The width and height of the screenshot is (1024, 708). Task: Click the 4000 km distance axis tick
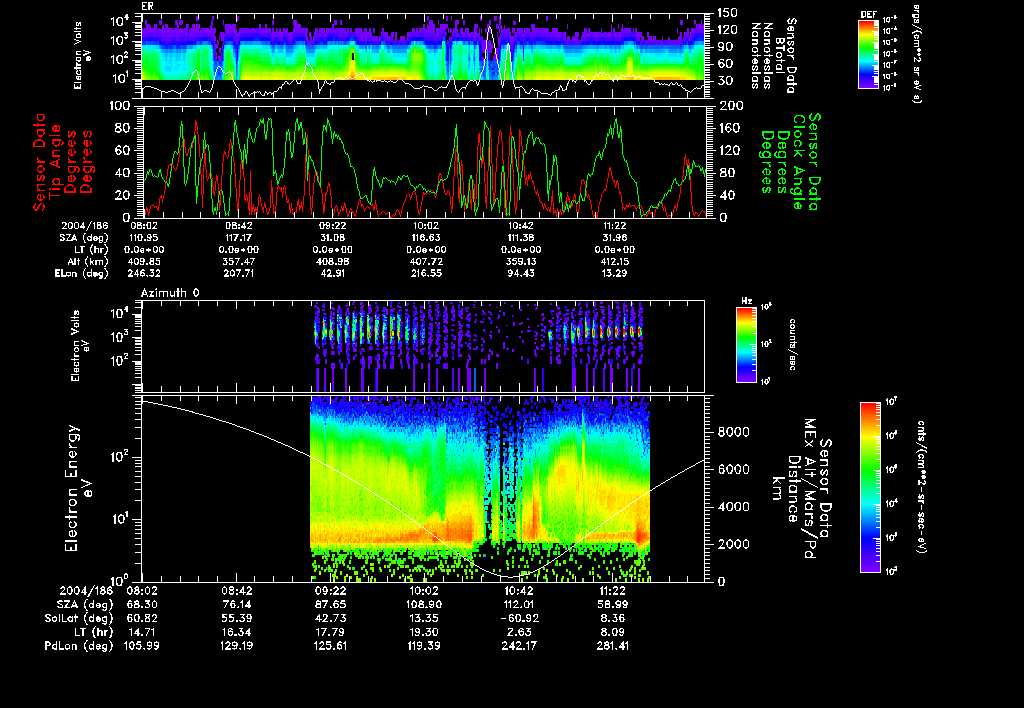pos(733,507)
